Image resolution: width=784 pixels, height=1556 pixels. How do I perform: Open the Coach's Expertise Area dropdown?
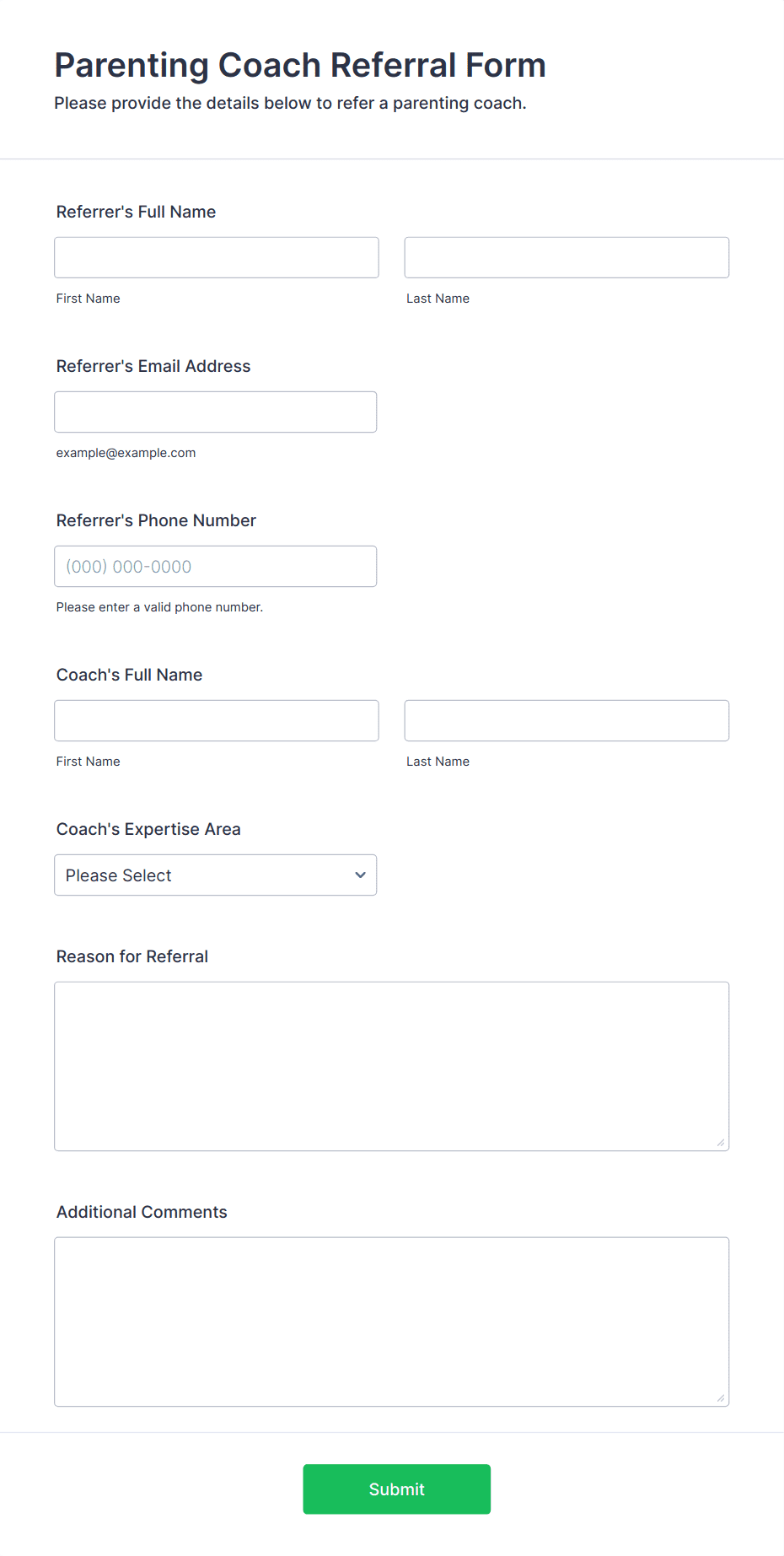tap(216, 875)
